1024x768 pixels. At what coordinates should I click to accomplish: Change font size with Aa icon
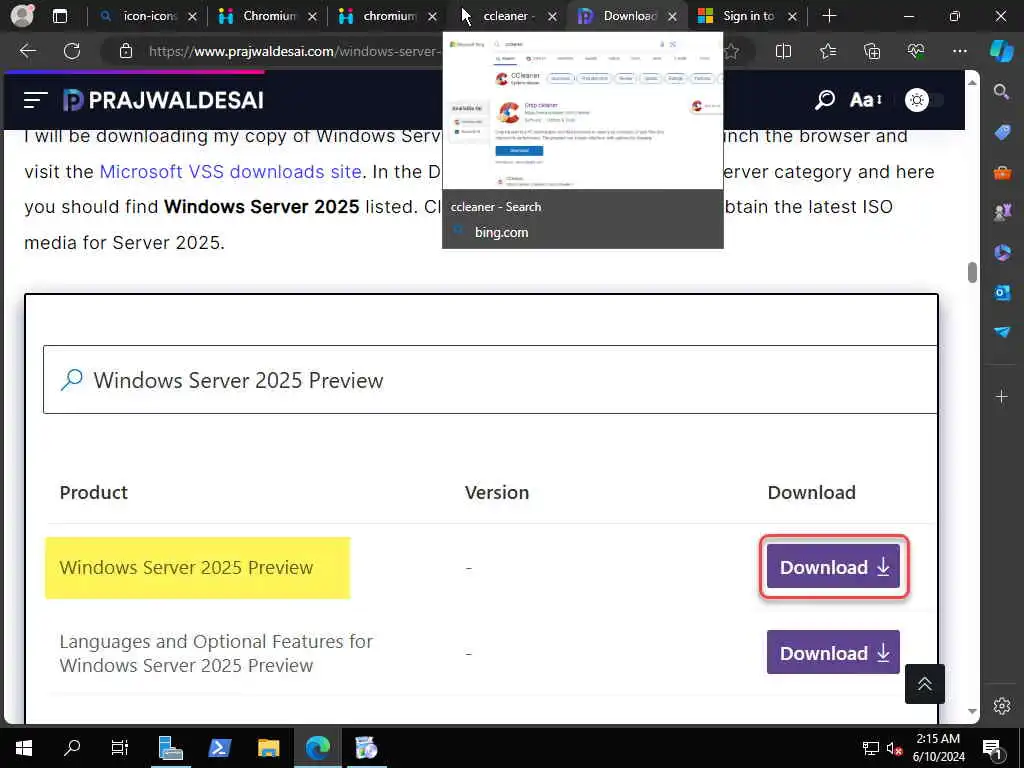click(x=866, y=100)
